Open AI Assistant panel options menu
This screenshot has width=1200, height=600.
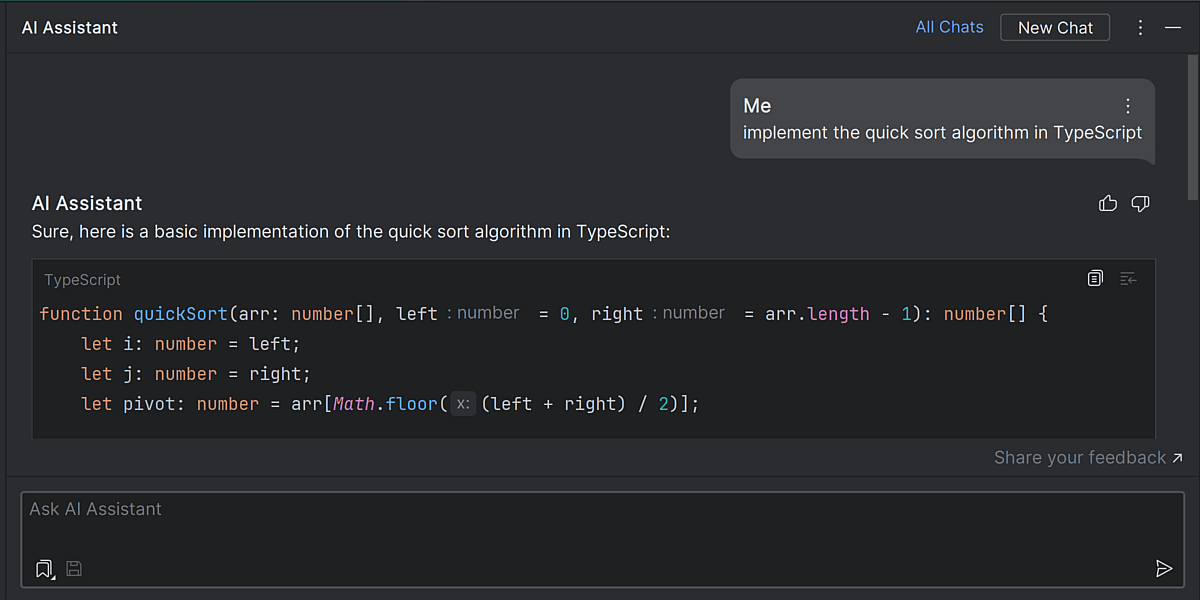[x=1140, y=28]
